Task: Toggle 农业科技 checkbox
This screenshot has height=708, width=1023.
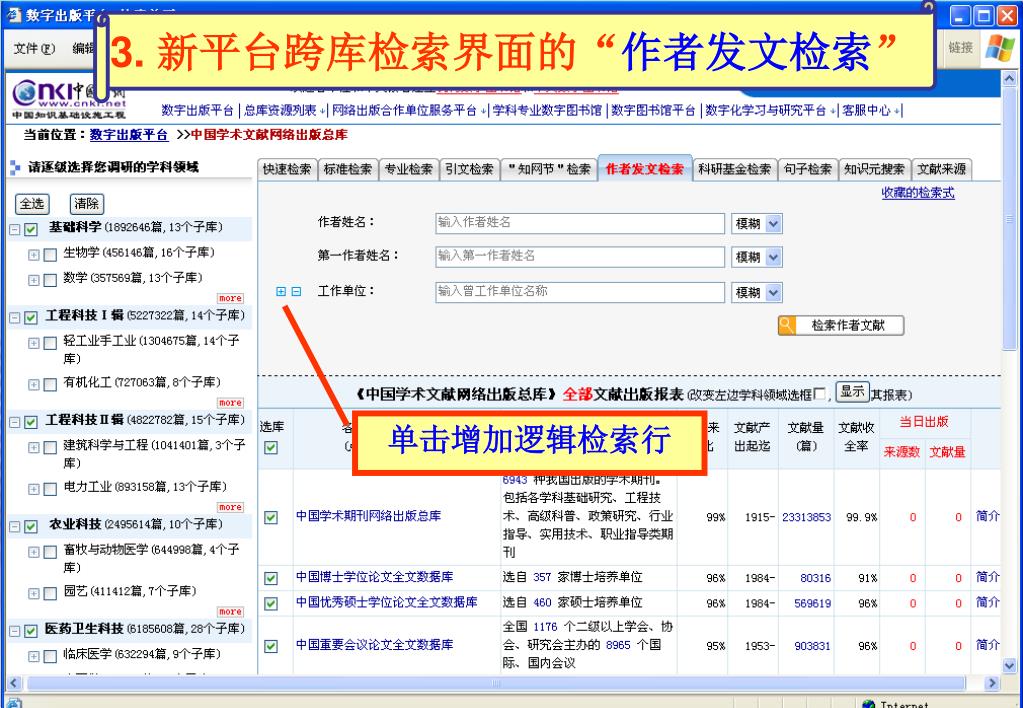Action: 31,527
